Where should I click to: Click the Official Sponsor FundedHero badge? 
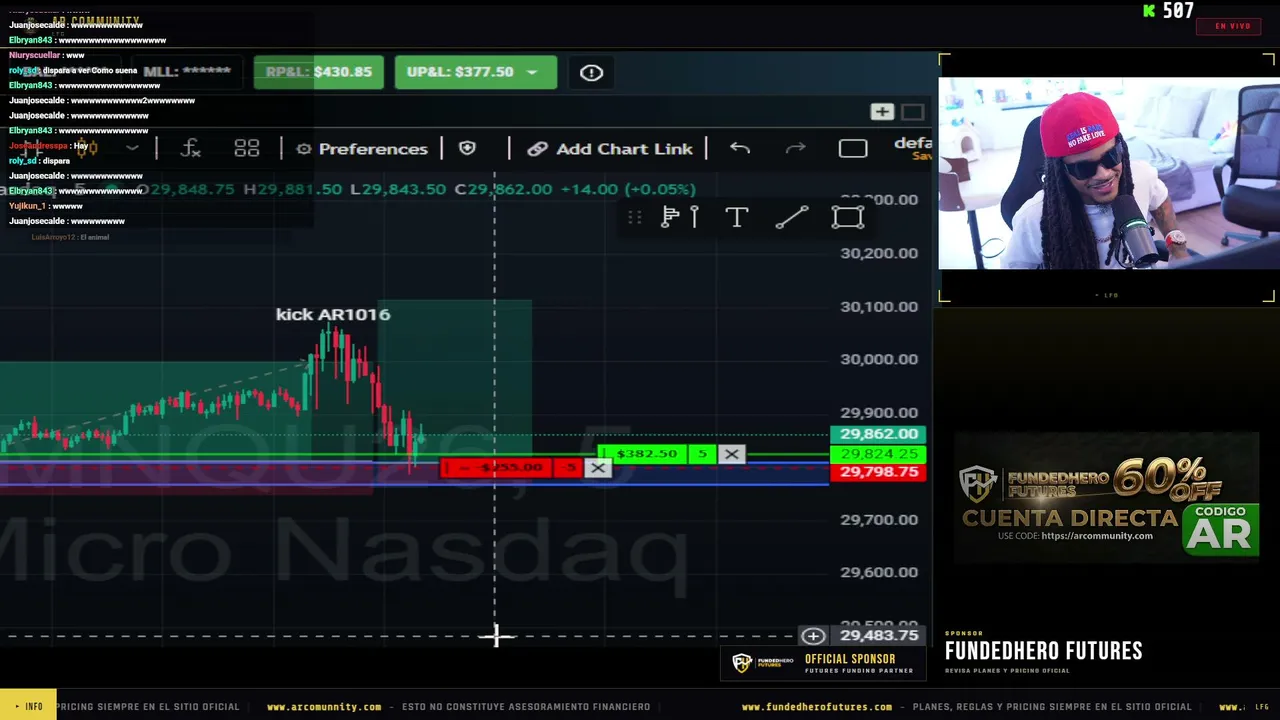coord(823,663)
